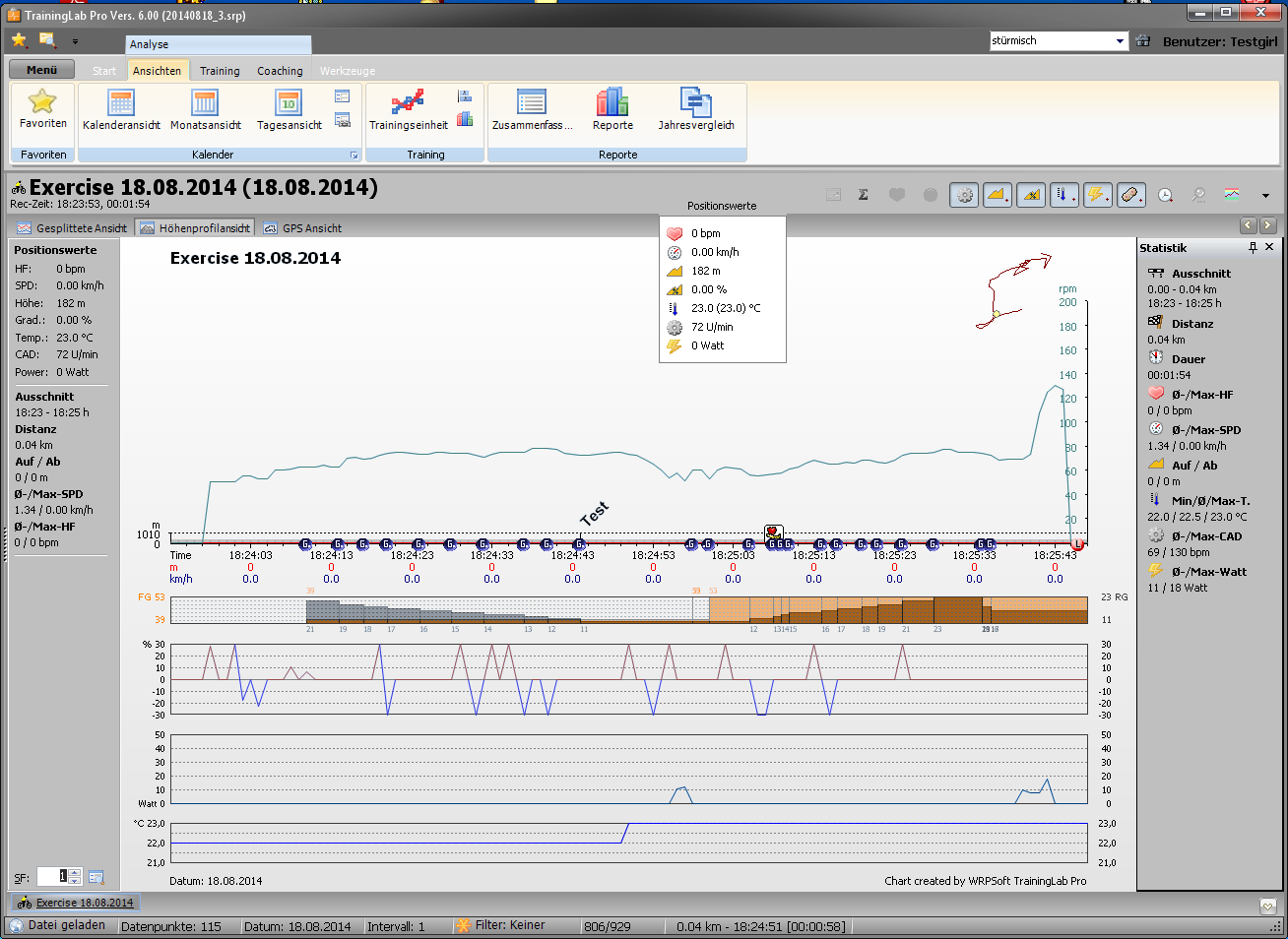Click Intervall: 1 status entry
The height and width of the screenshot is (939, 1288).
coord(396,926)
